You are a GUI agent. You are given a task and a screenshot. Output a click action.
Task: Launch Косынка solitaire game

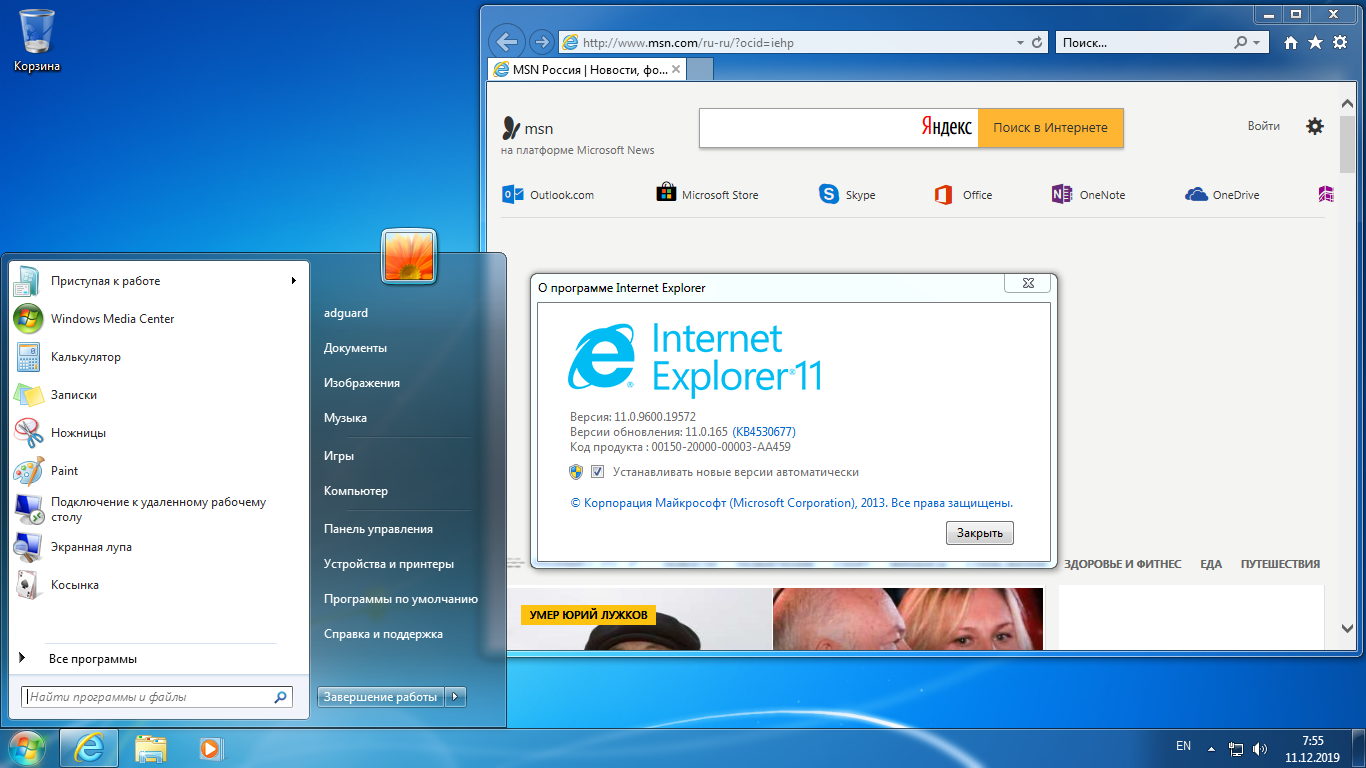pyautogui.click(x=160, y=585)
